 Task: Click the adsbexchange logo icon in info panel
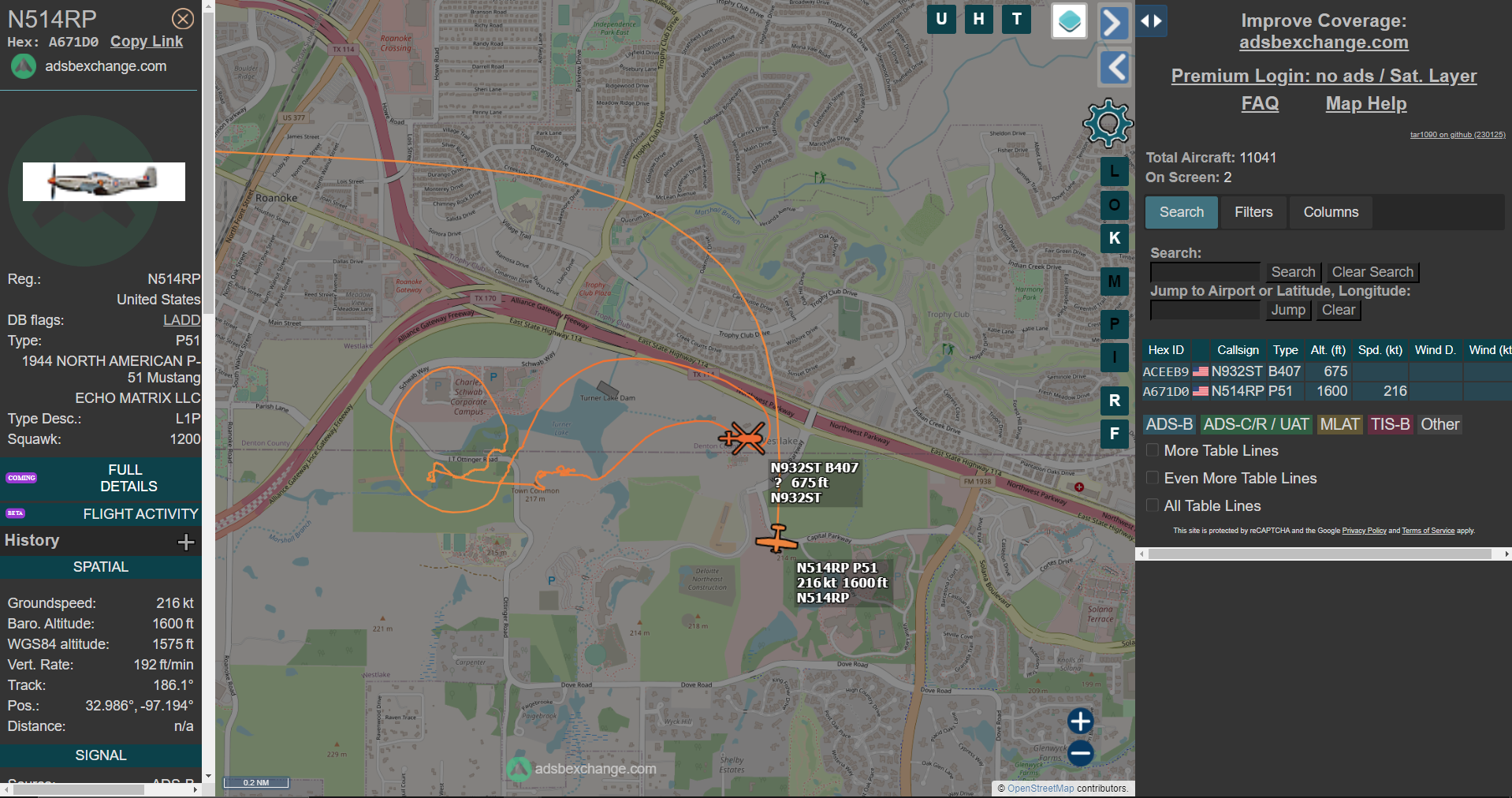[24, 67]
